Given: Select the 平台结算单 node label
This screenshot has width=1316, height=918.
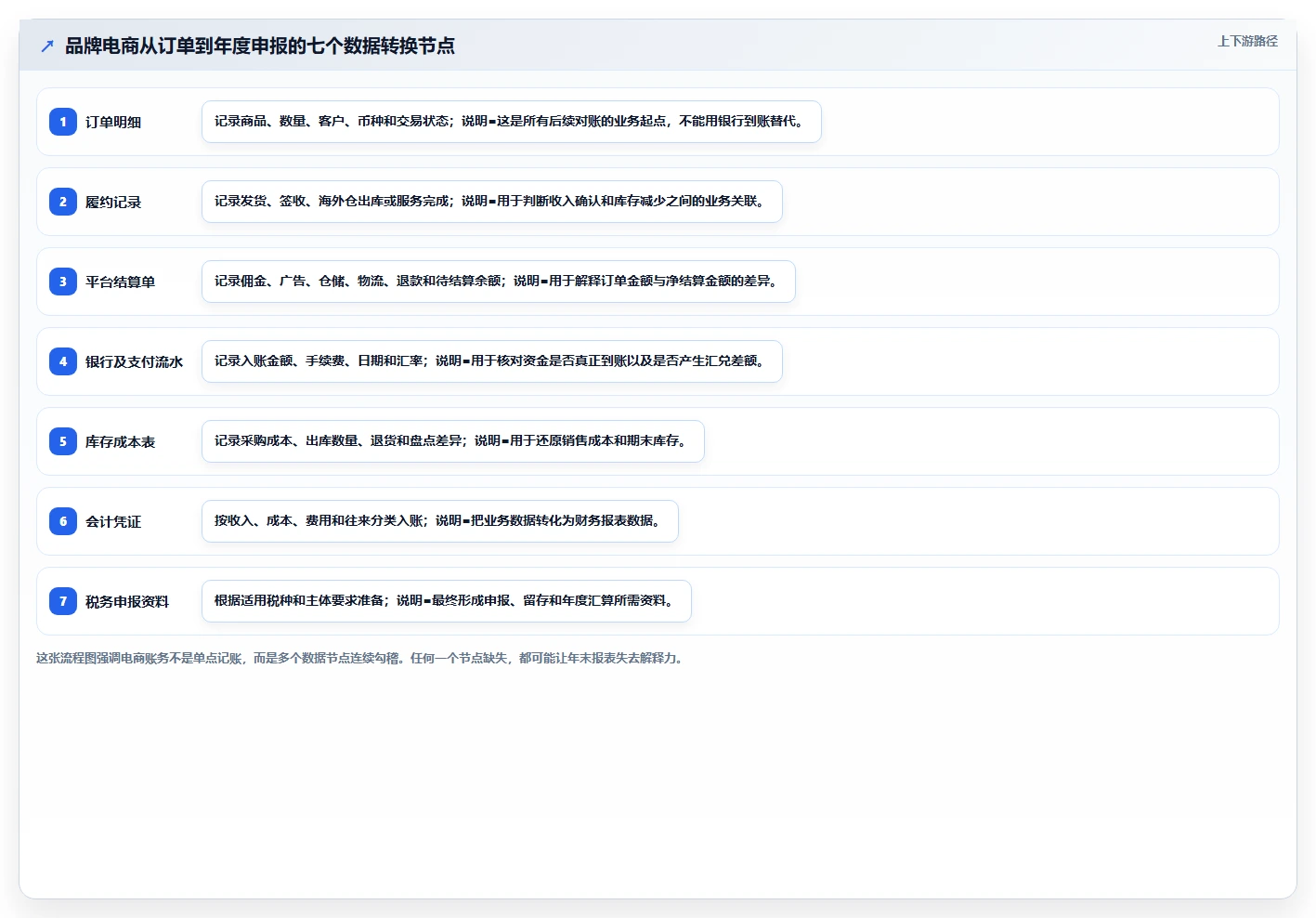Looking at the screenshot, I should point(121,282).
